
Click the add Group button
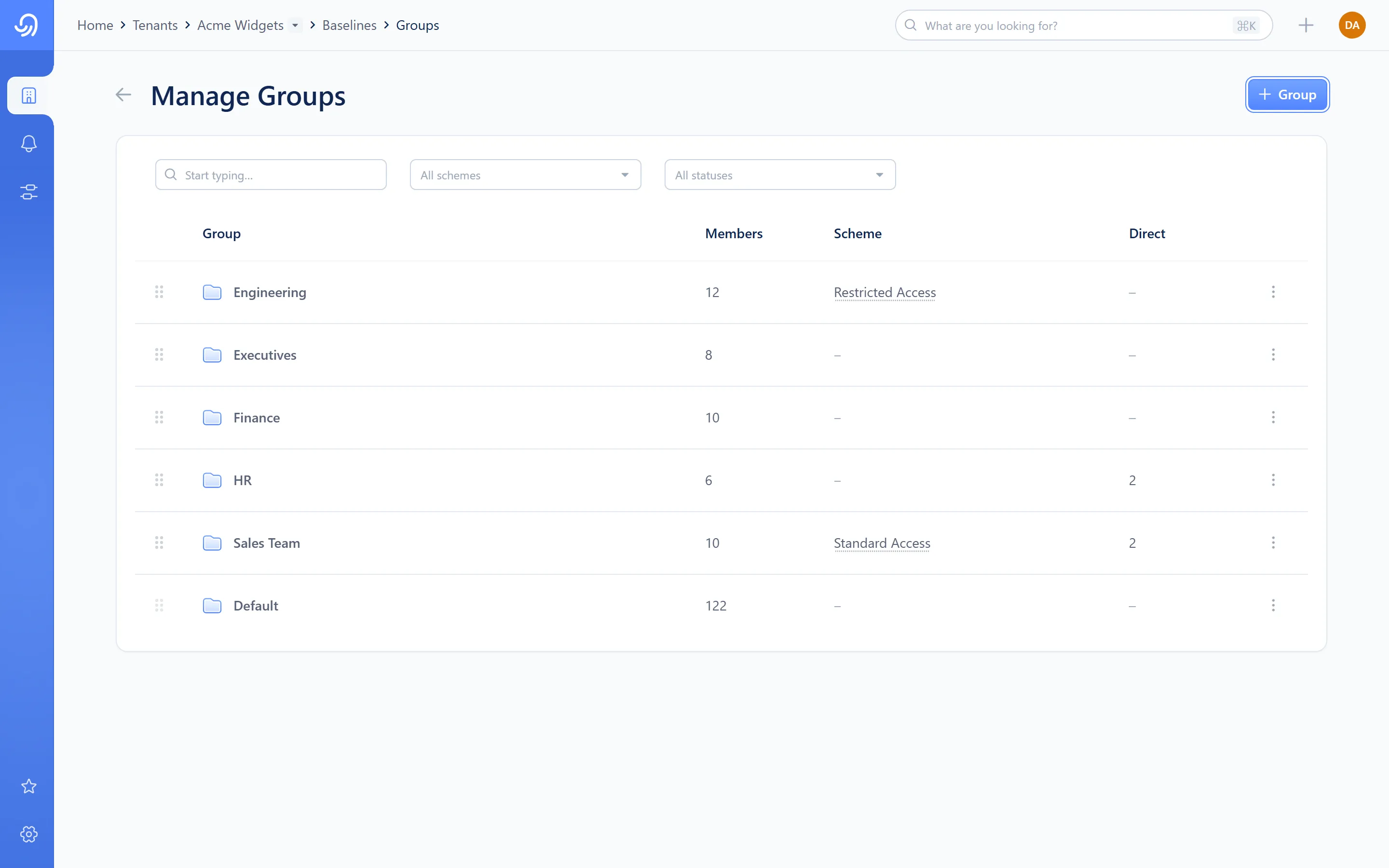(1287, 95)
